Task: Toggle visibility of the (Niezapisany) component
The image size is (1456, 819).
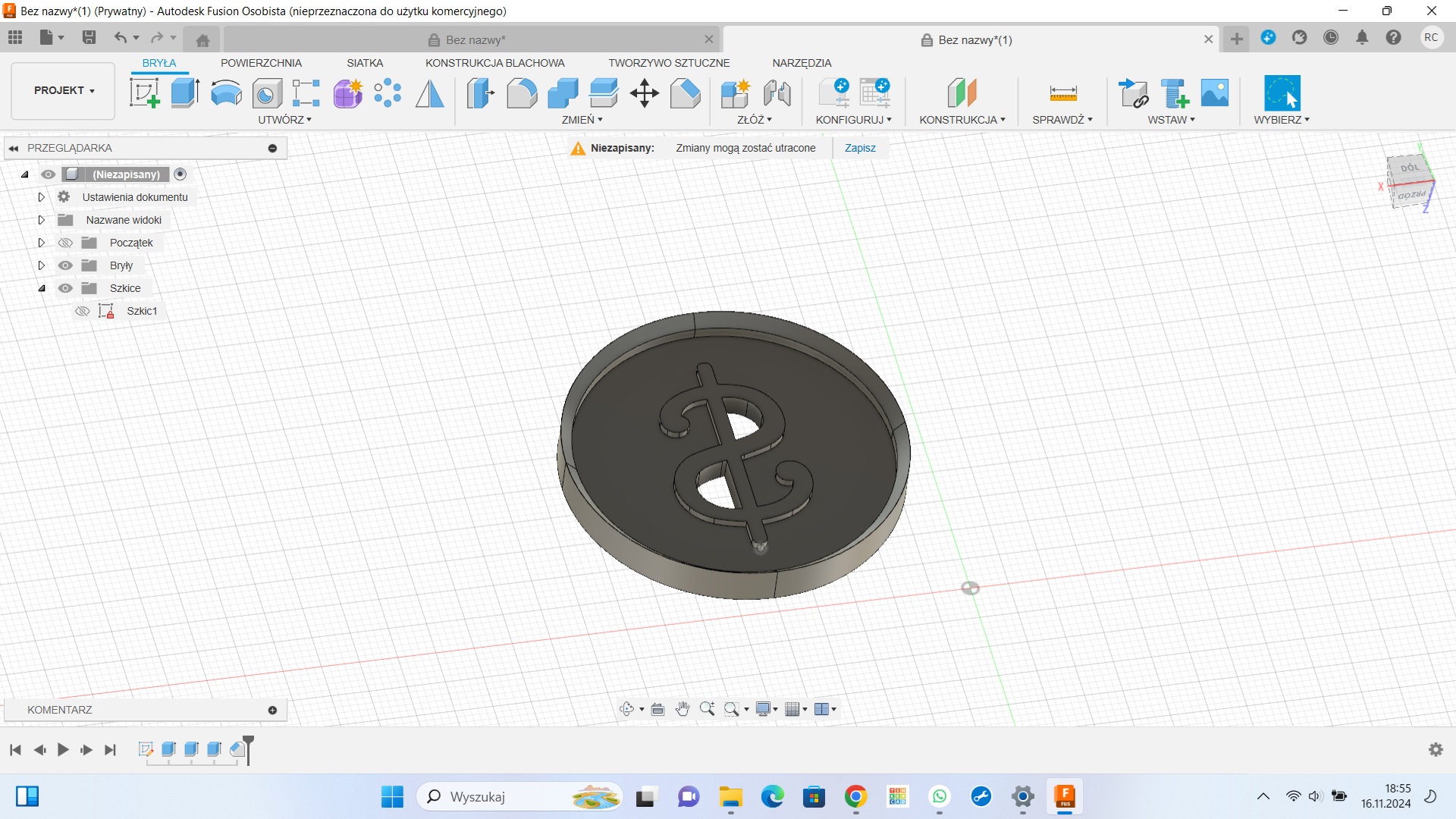Action: (48, 174)
